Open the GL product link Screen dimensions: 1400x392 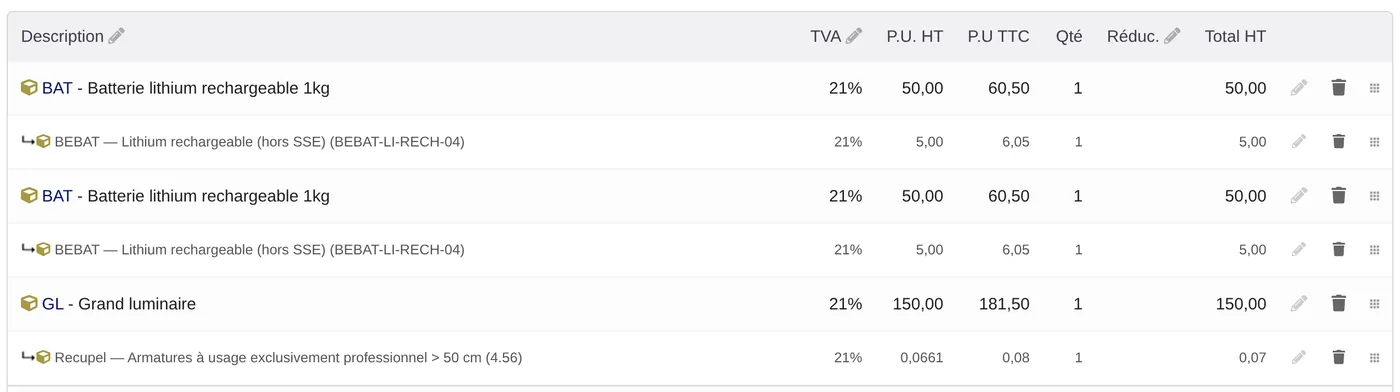[52, 304]
